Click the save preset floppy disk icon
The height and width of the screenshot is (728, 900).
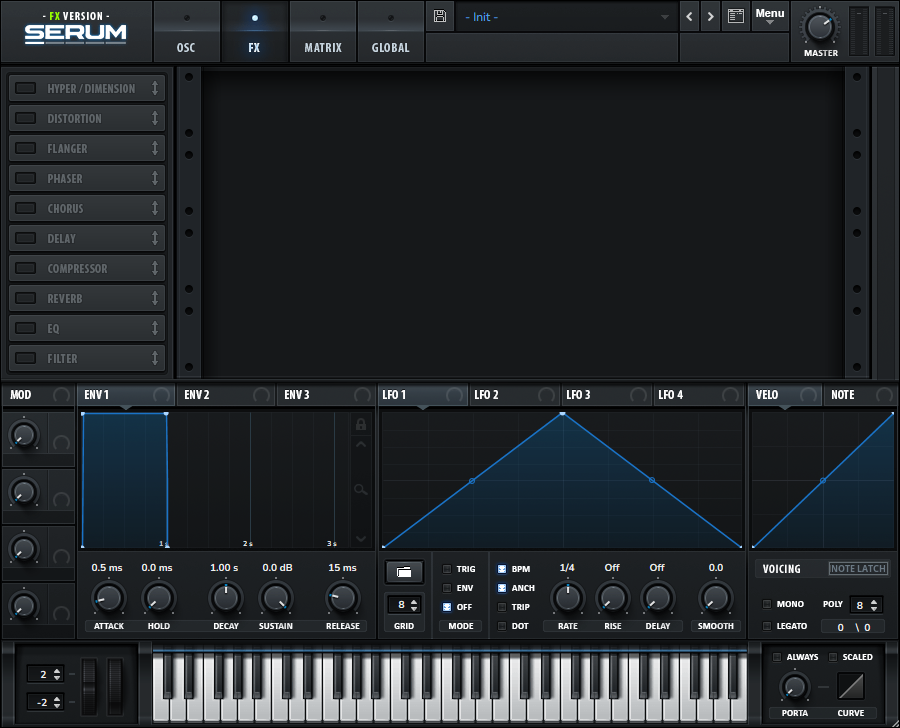(x=440, y=17)
